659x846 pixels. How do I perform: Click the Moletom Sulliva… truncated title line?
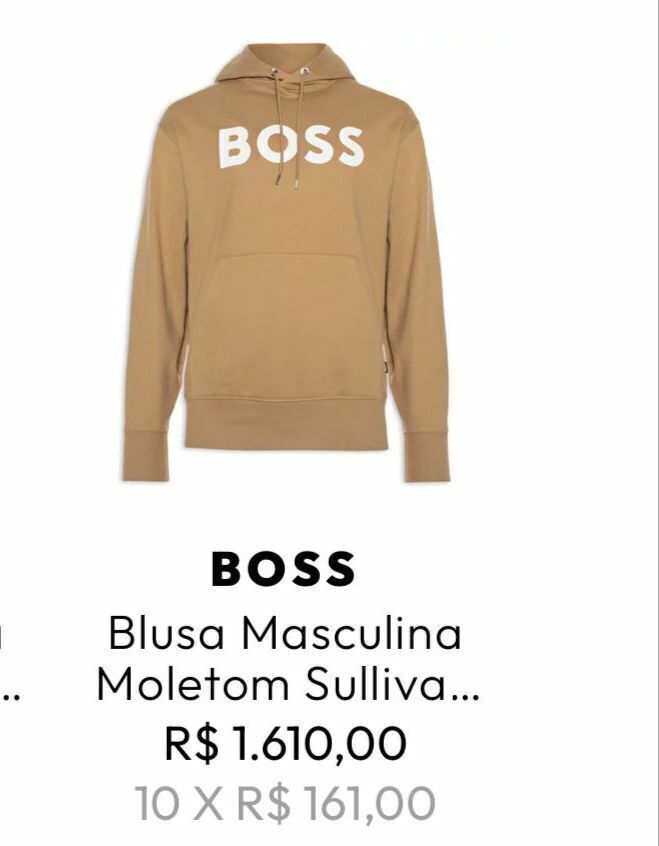coord(288,684)
